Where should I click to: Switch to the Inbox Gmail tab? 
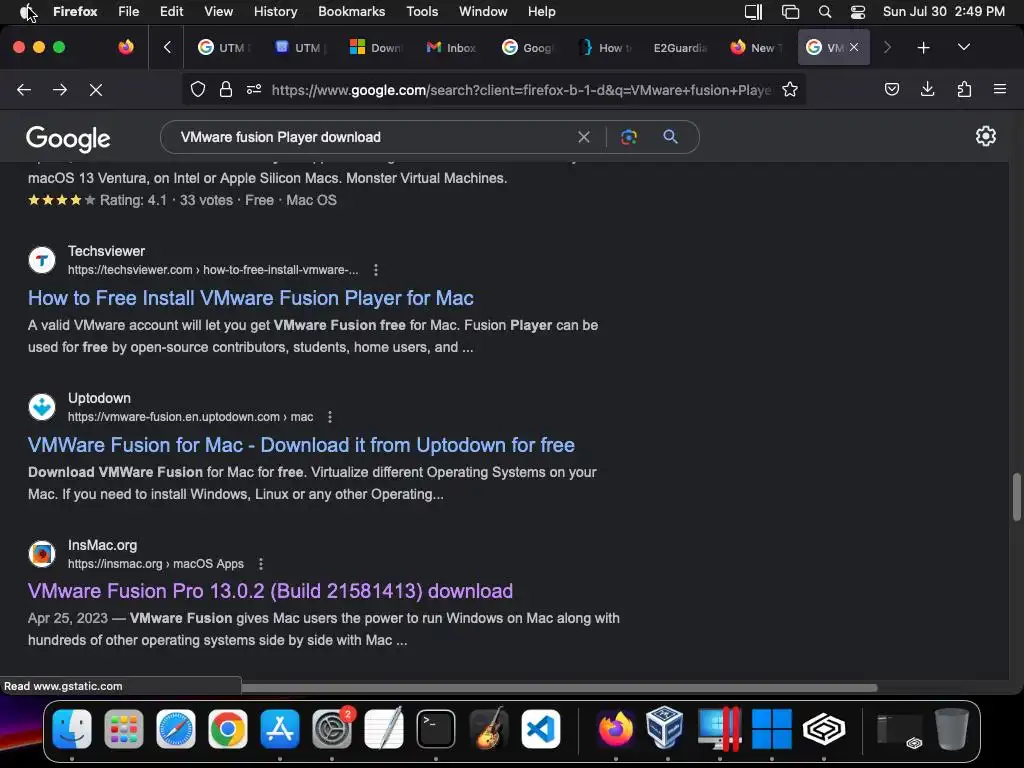tap(452, 48)
